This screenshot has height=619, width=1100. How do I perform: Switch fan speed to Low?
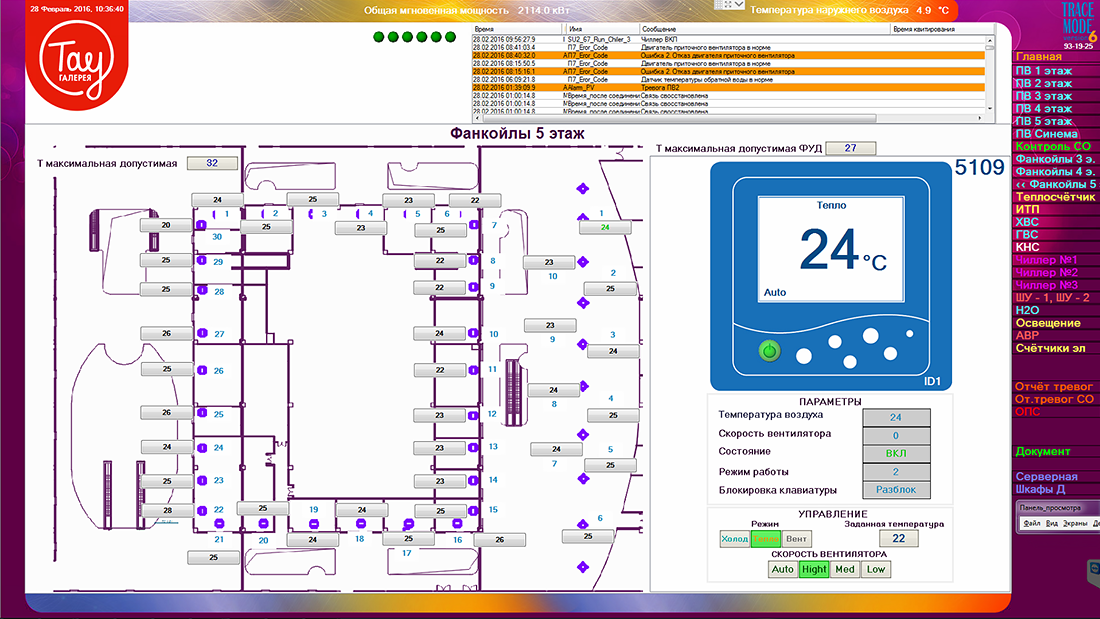(875, 569)
